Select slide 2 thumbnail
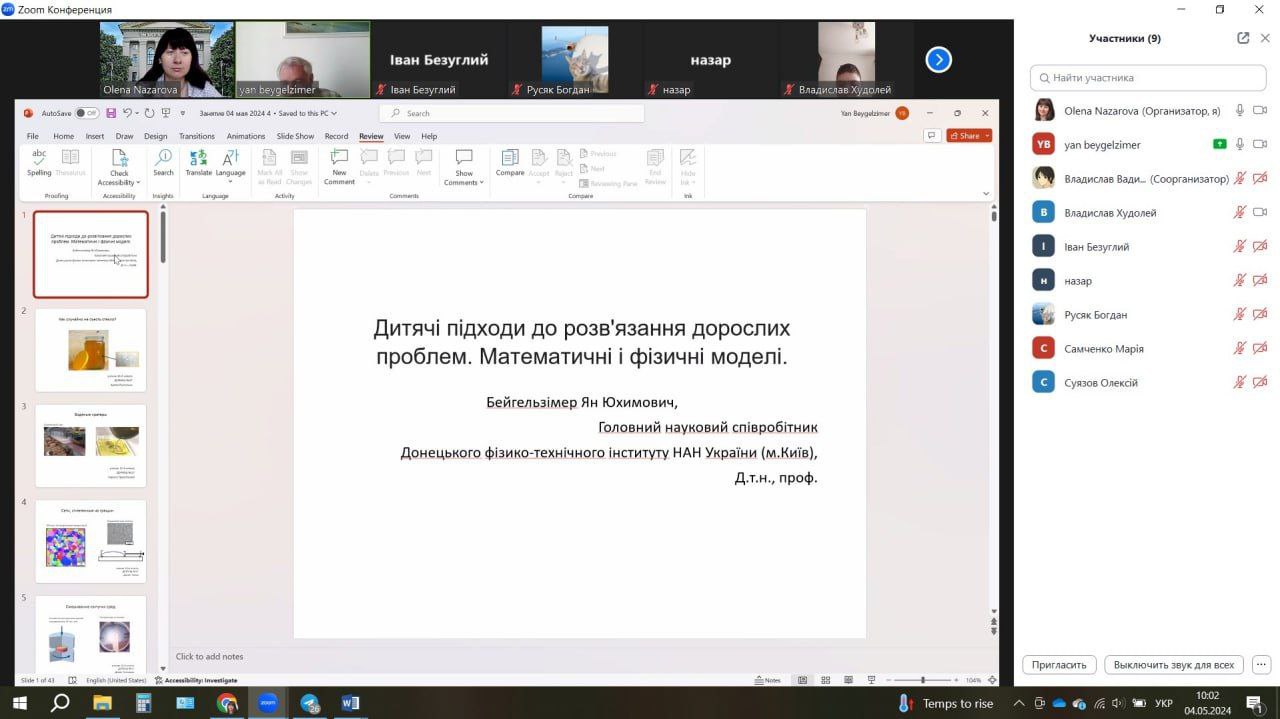Viewport: 1280px width, 719px height. (x=90, y=350)
